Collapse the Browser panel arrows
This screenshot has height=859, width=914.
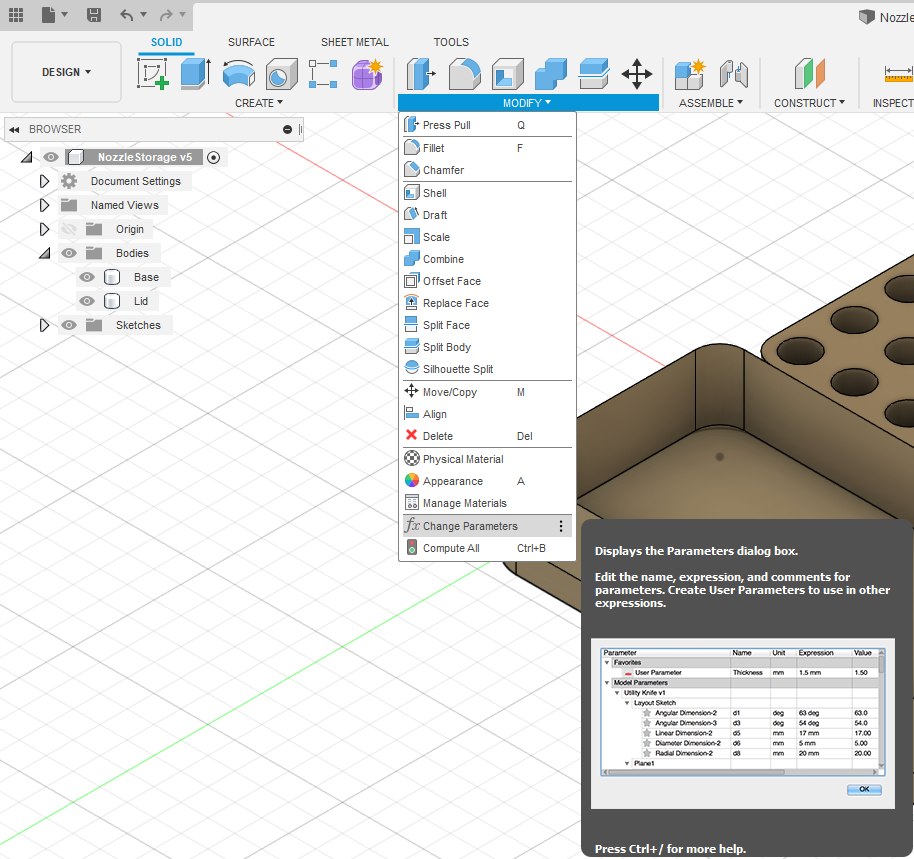pos(15,129)
